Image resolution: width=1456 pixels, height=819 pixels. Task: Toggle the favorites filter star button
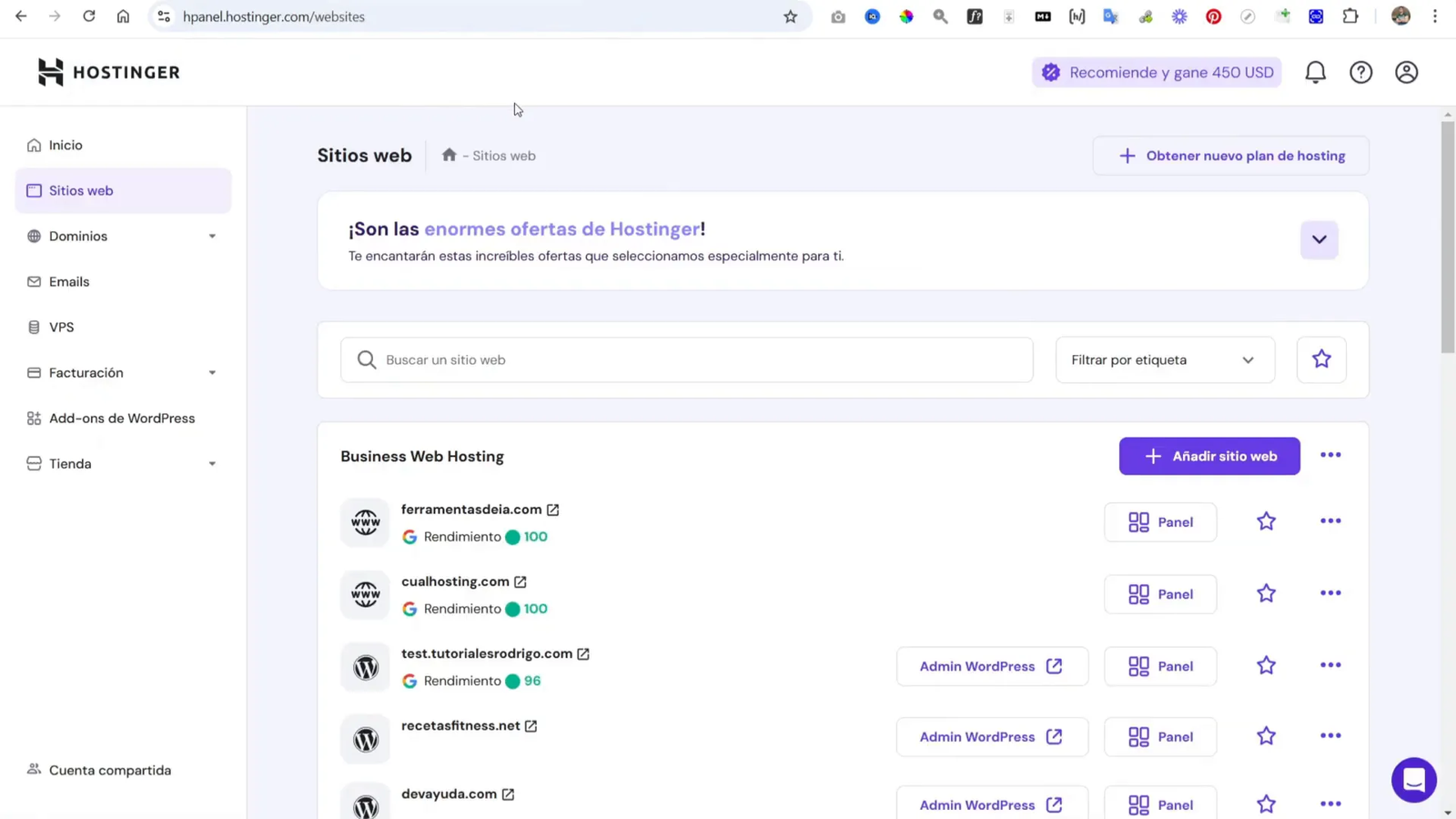(x=1321, y=359)
